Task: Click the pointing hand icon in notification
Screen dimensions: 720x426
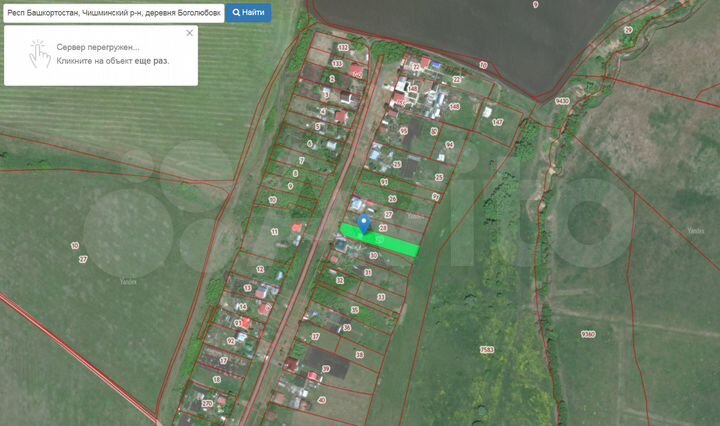Action: pos(38,54)
